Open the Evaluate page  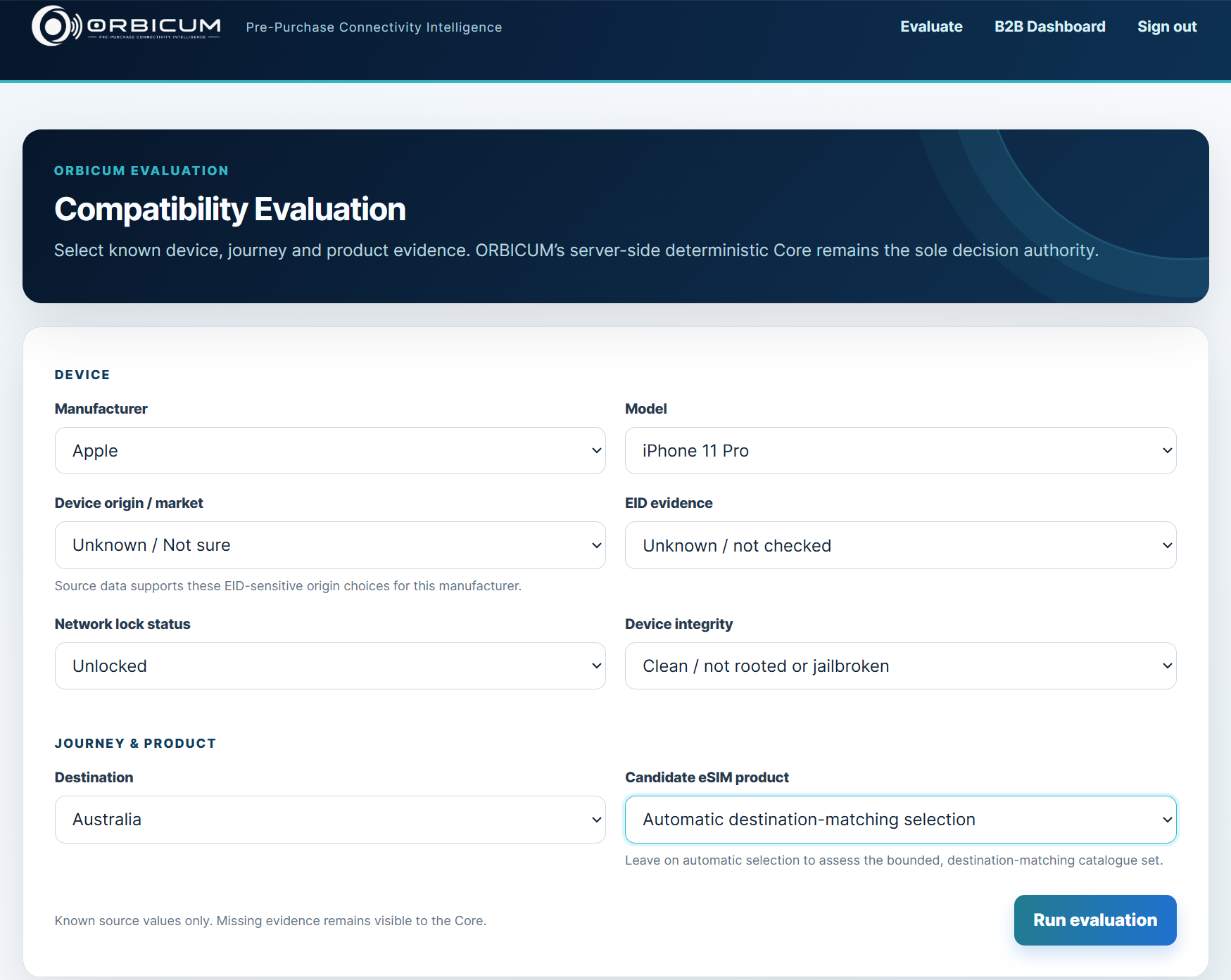(931, 27)
